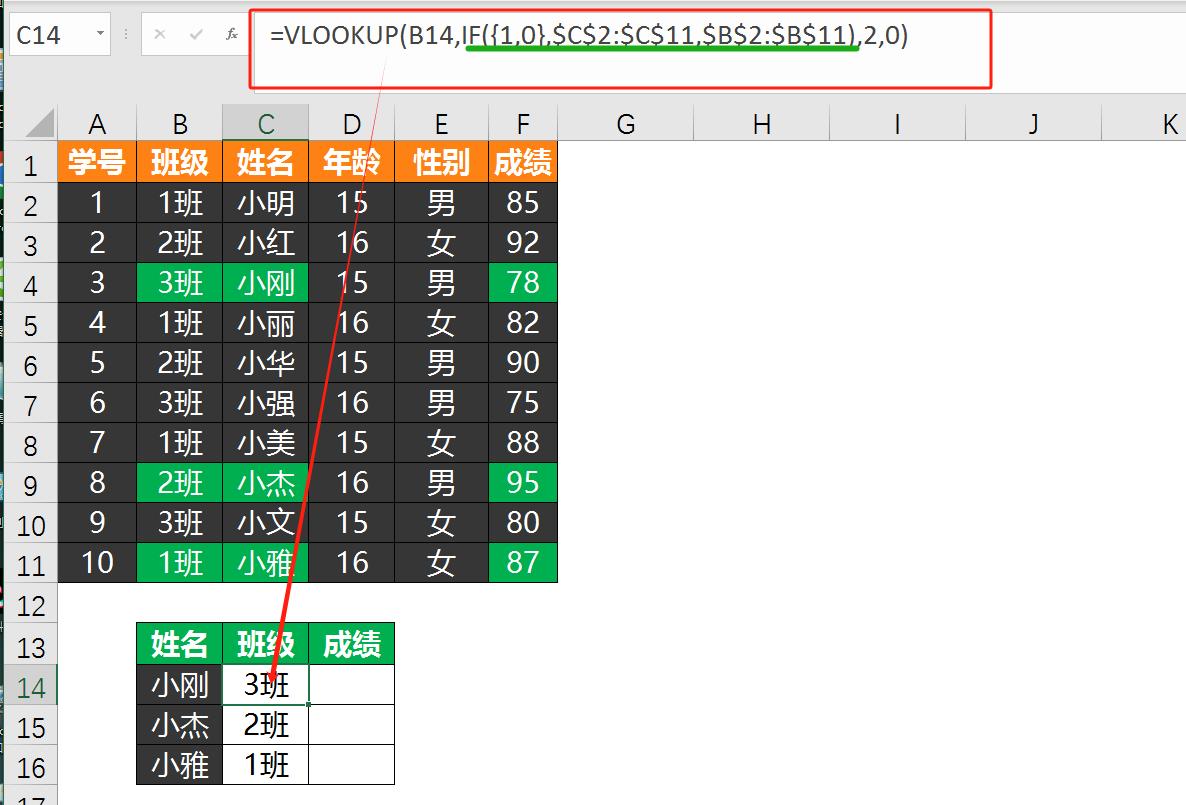Click the Select All corner triangle
1186x805 pixels.
click(38, 123)
